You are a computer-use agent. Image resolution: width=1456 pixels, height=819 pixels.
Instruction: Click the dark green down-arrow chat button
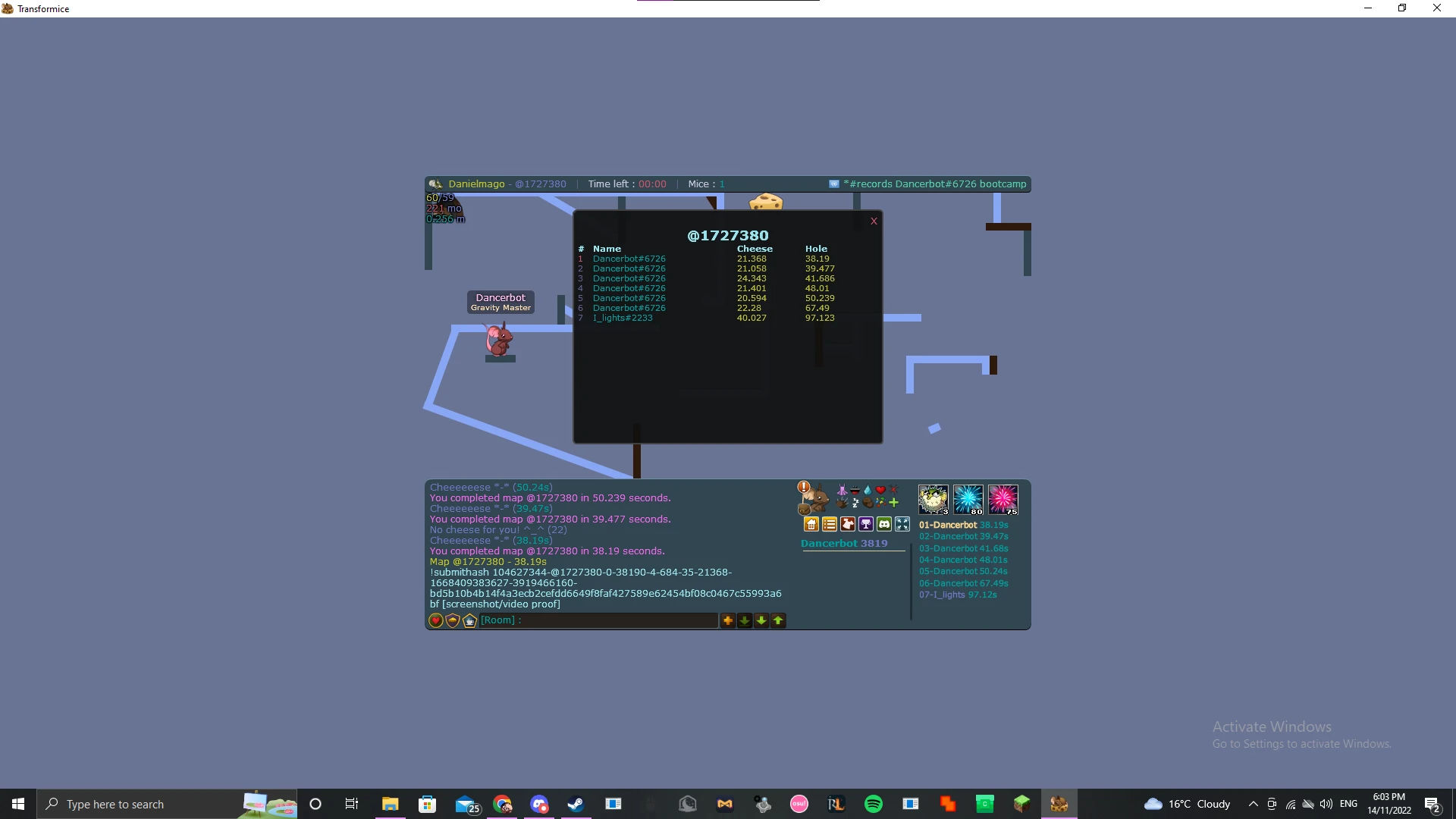pos(745,620)
